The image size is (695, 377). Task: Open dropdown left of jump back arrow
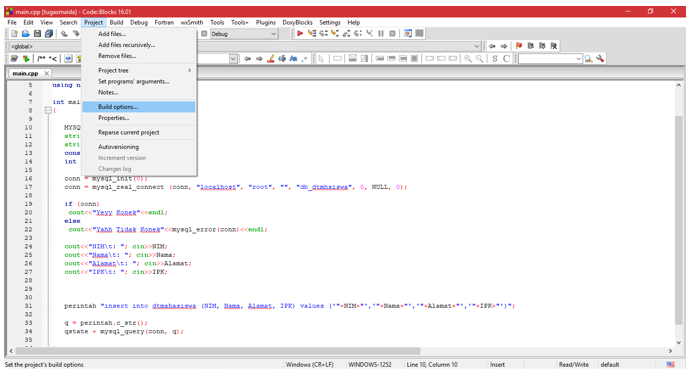coord(233,58)
